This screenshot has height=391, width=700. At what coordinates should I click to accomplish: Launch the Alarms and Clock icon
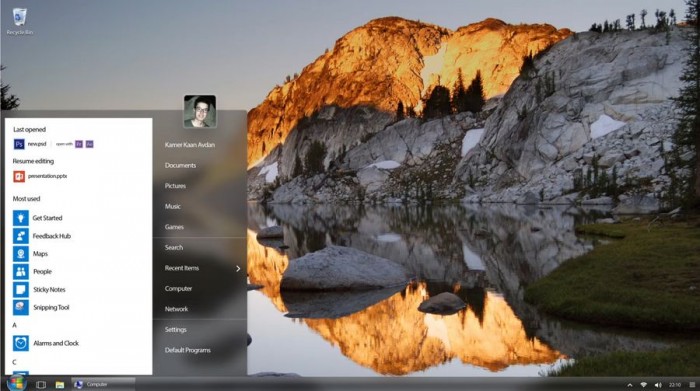point(21,343)
